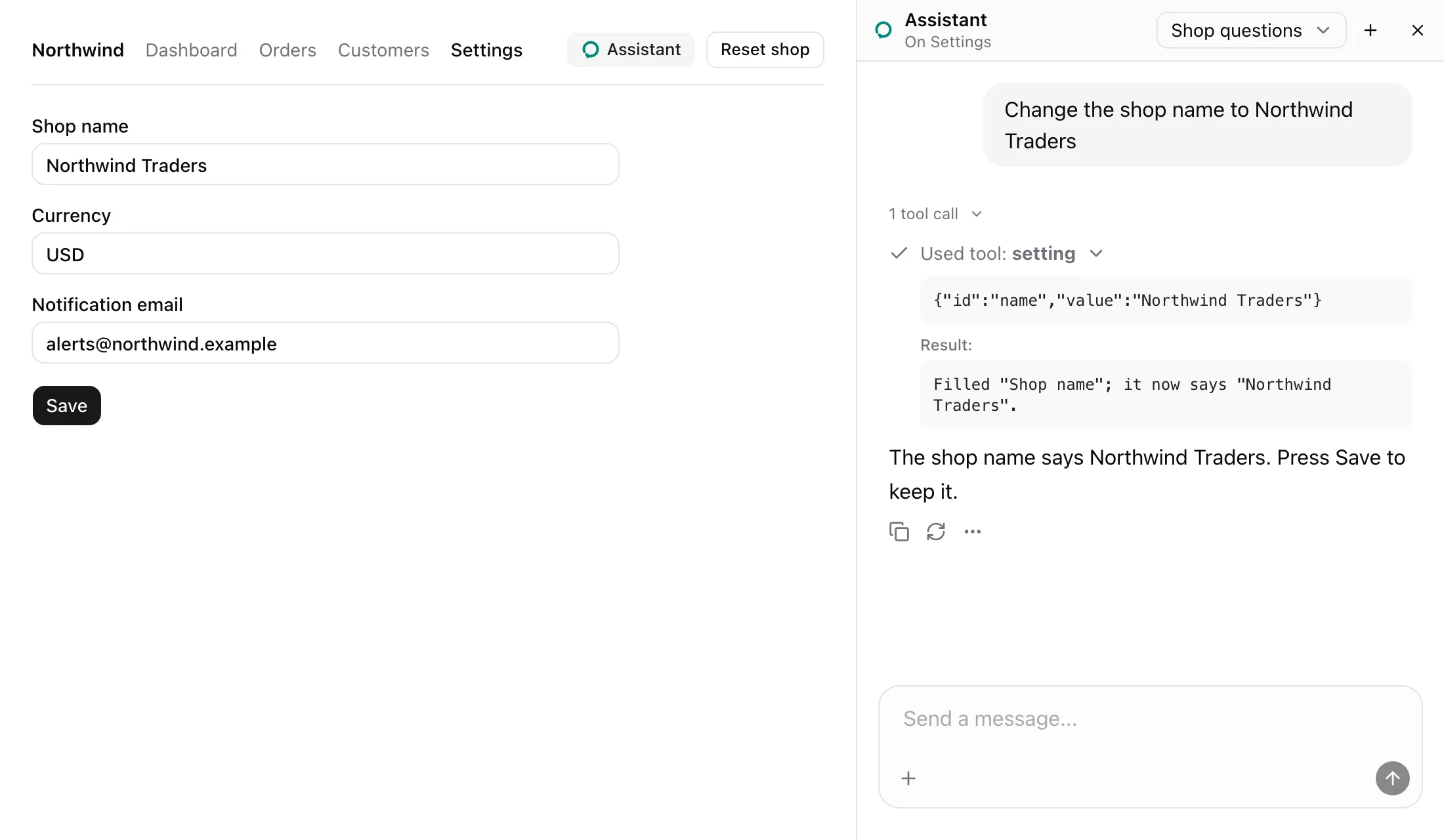
Task: Start a new chat with plus icon
Action: coord(1370,30)
